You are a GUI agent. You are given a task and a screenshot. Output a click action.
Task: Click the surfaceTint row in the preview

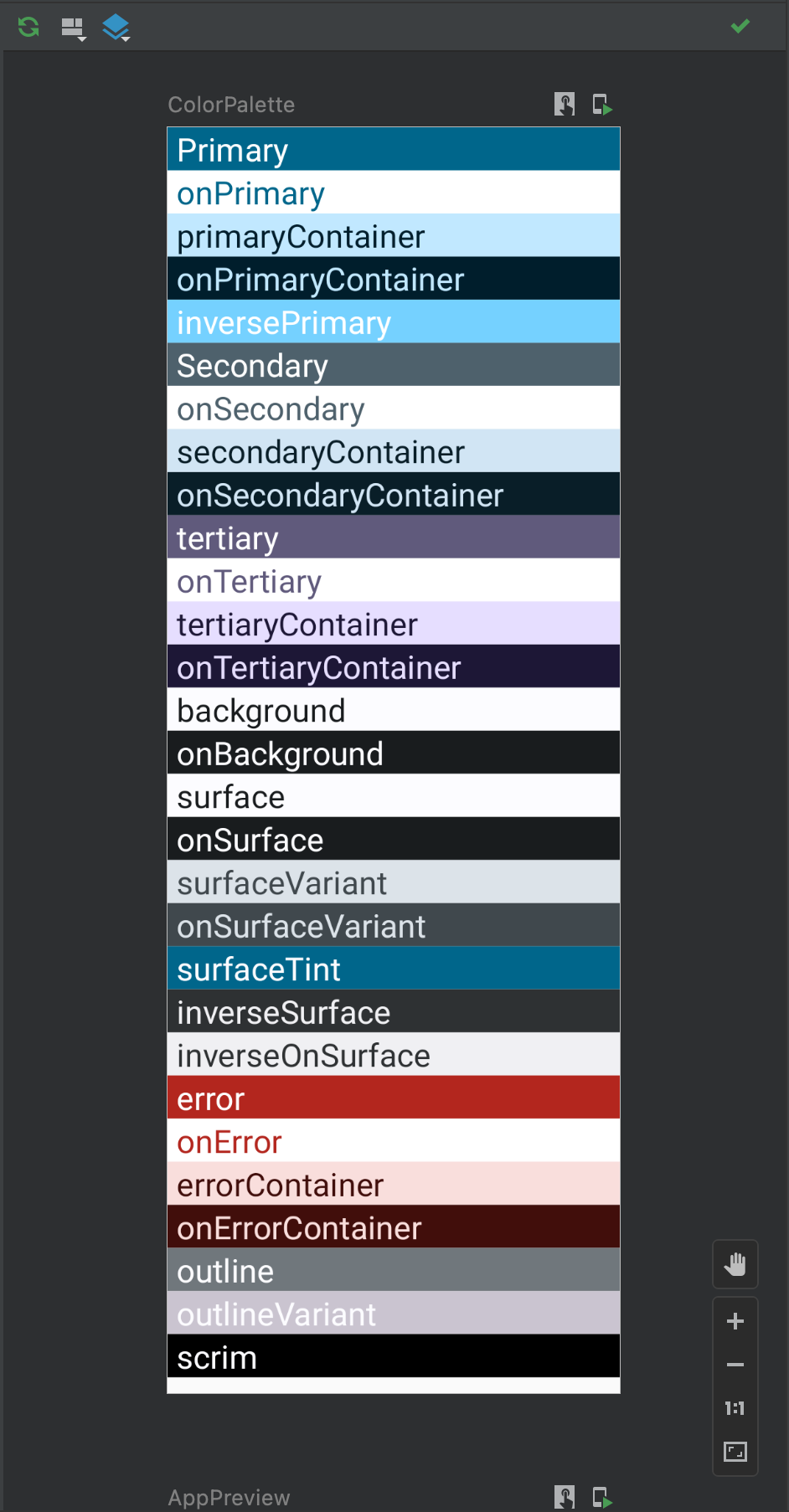point(394,969)
